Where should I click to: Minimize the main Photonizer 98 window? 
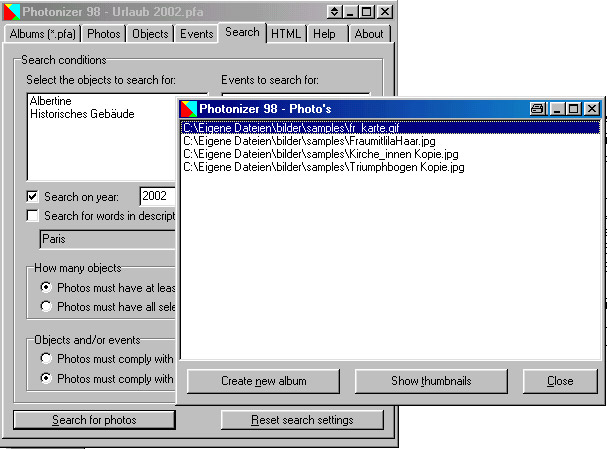350,12
